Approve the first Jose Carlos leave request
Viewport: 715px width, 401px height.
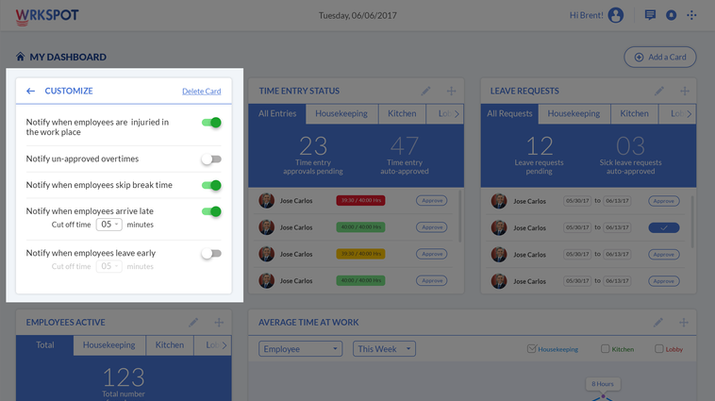(663, 201)
